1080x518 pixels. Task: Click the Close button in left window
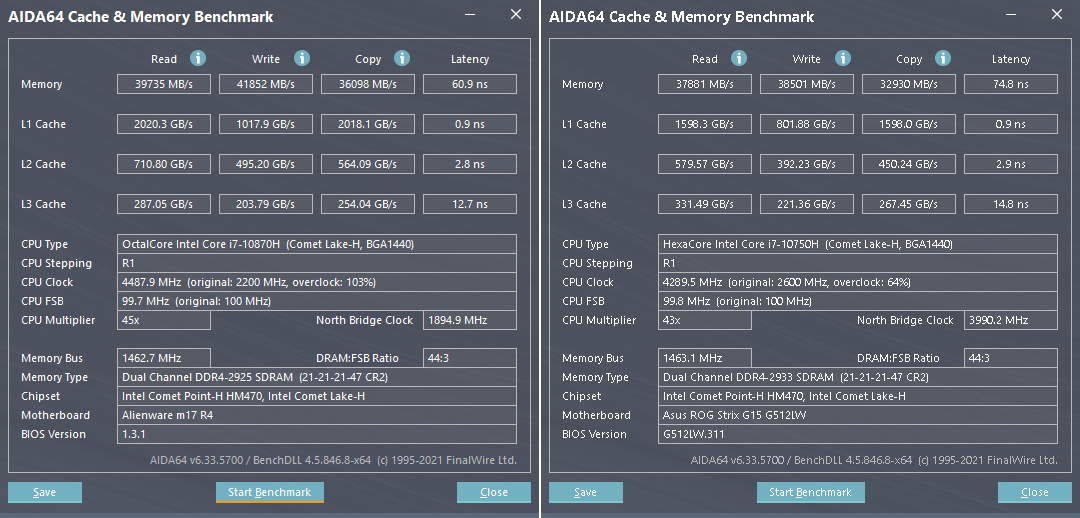pyautogui.click(x=494, y=492)
